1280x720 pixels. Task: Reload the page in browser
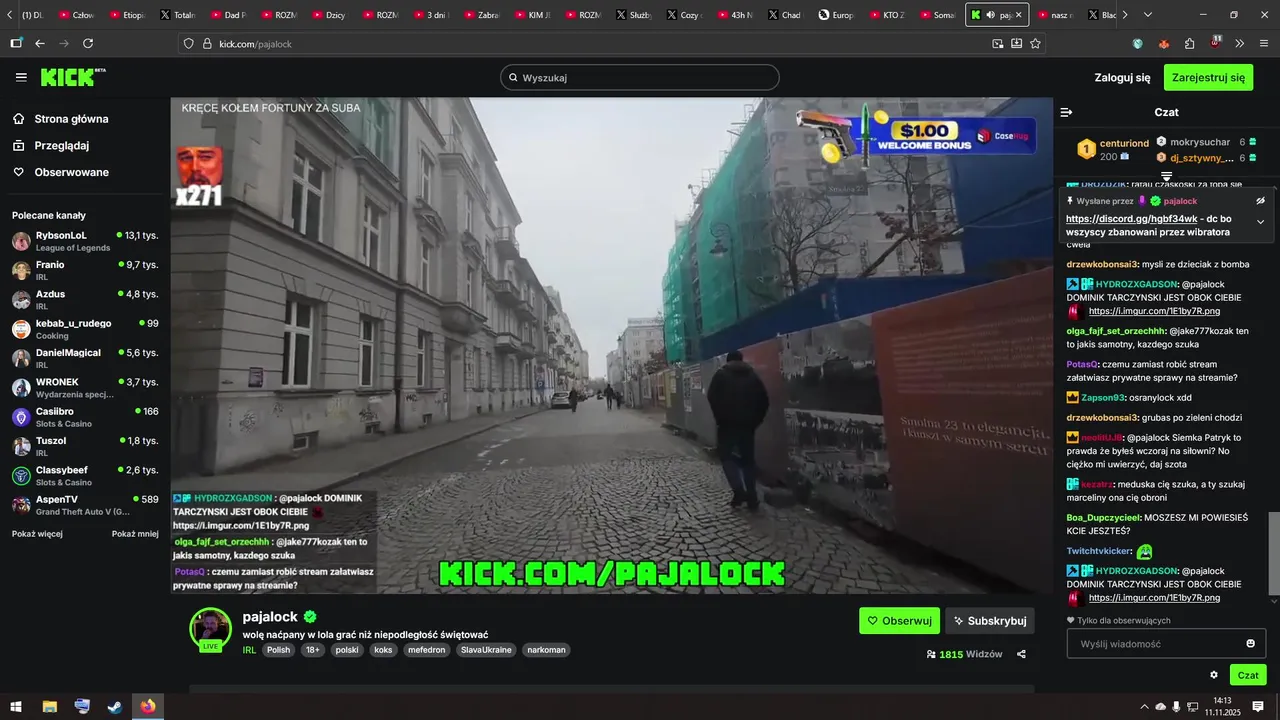pos(88,44)
